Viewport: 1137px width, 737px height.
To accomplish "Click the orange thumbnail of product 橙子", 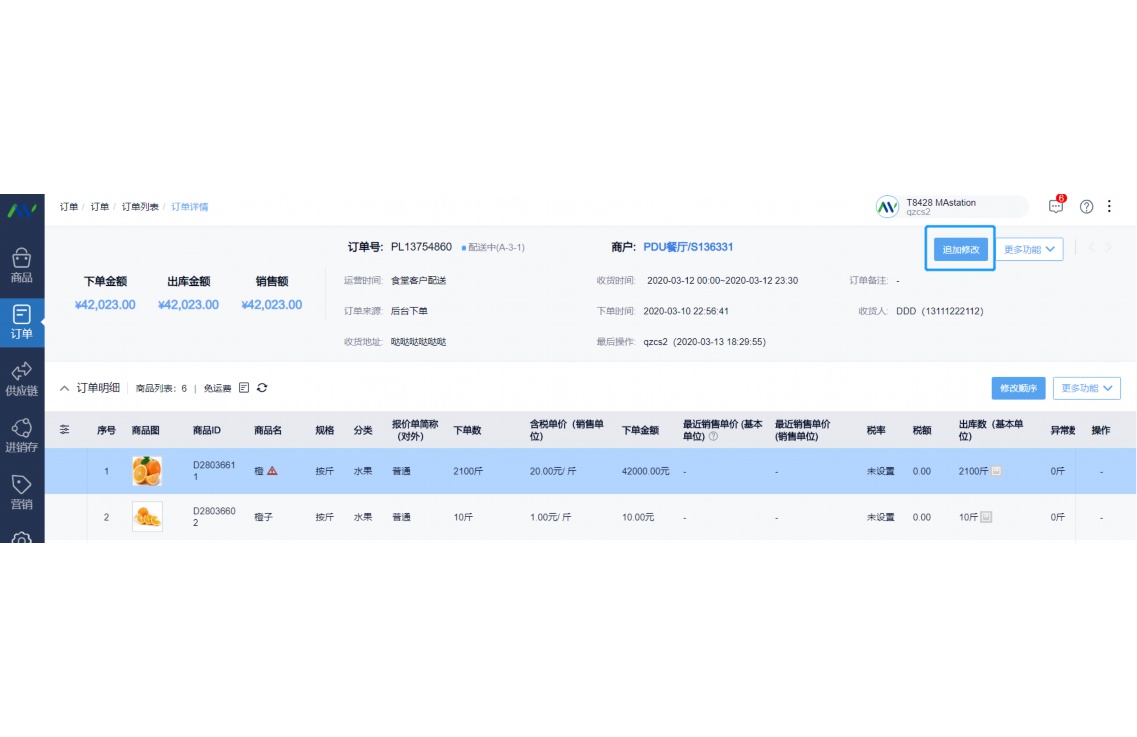I will click(x=147, y=517).
